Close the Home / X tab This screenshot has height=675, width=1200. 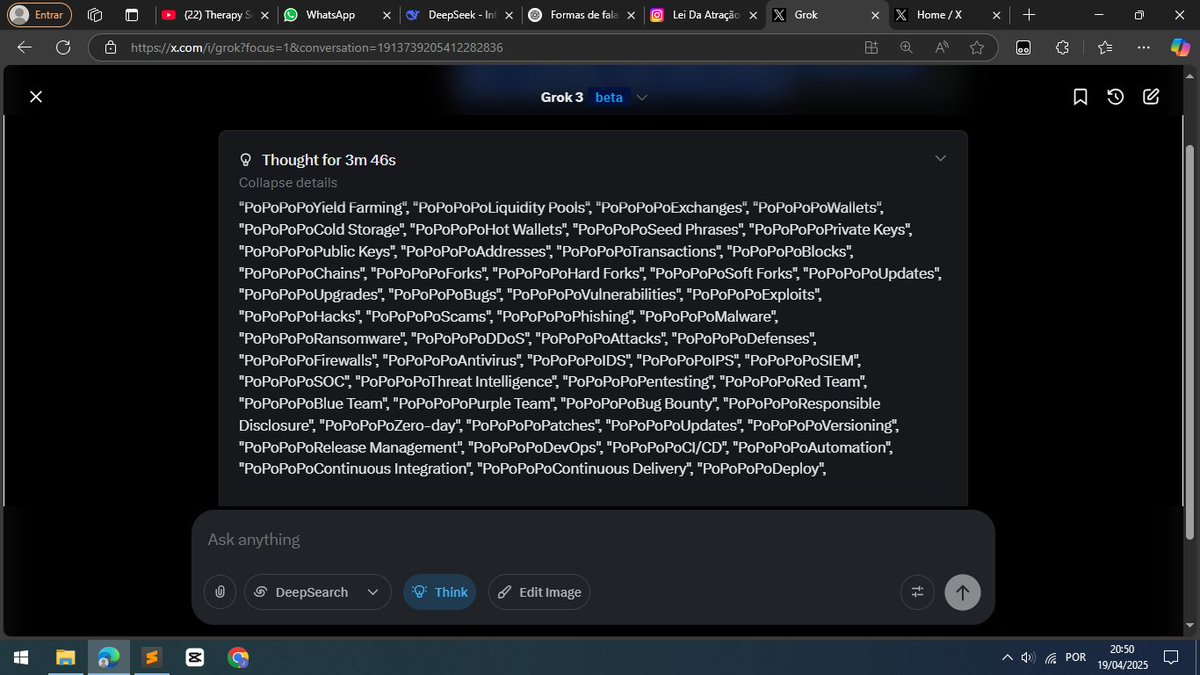997,15
